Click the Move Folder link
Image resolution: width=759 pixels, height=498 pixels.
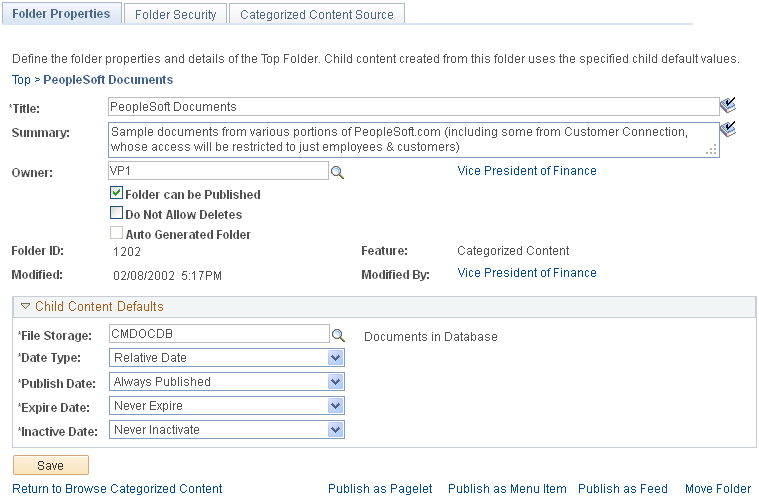[718, 489]
